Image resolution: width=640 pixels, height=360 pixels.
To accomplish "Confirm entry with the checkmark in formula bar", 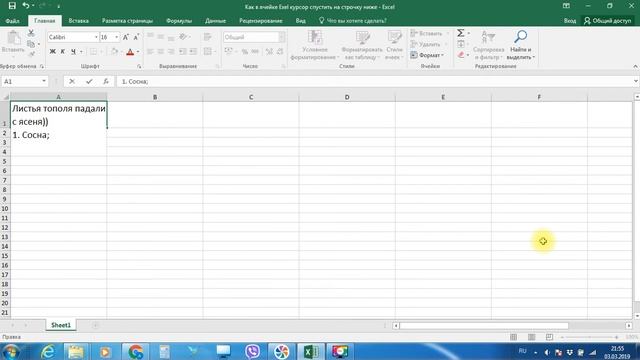I will [89, 82].
